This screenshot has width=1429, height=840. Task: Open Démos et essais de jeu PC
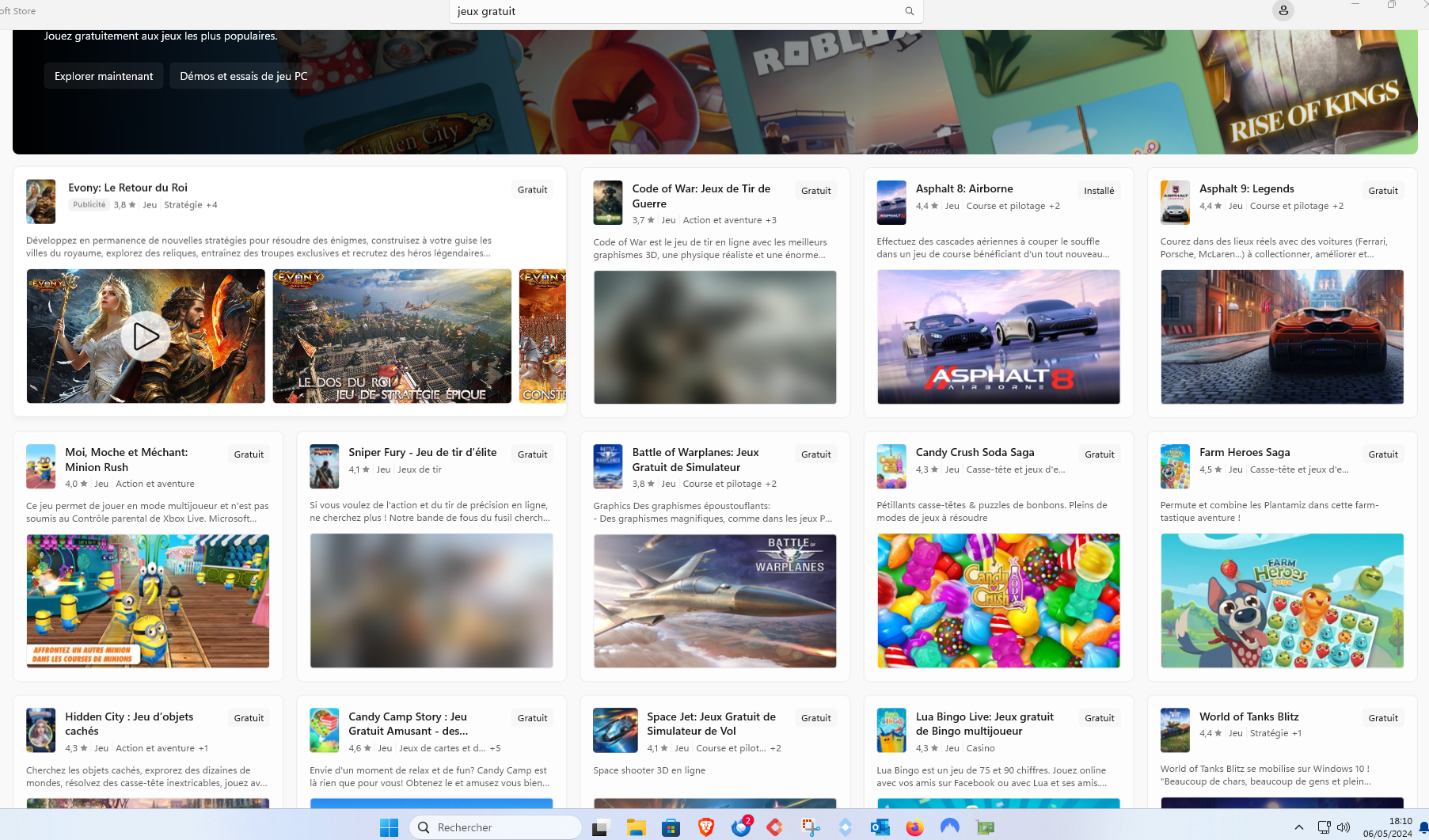243,76
